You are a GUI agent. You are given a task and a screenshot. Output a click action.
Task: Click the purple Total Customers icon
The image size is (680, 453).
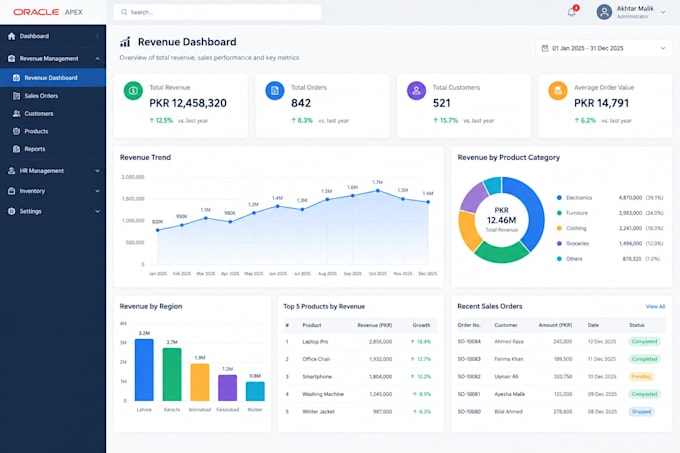pyautogui.click(x=416, y=91)
